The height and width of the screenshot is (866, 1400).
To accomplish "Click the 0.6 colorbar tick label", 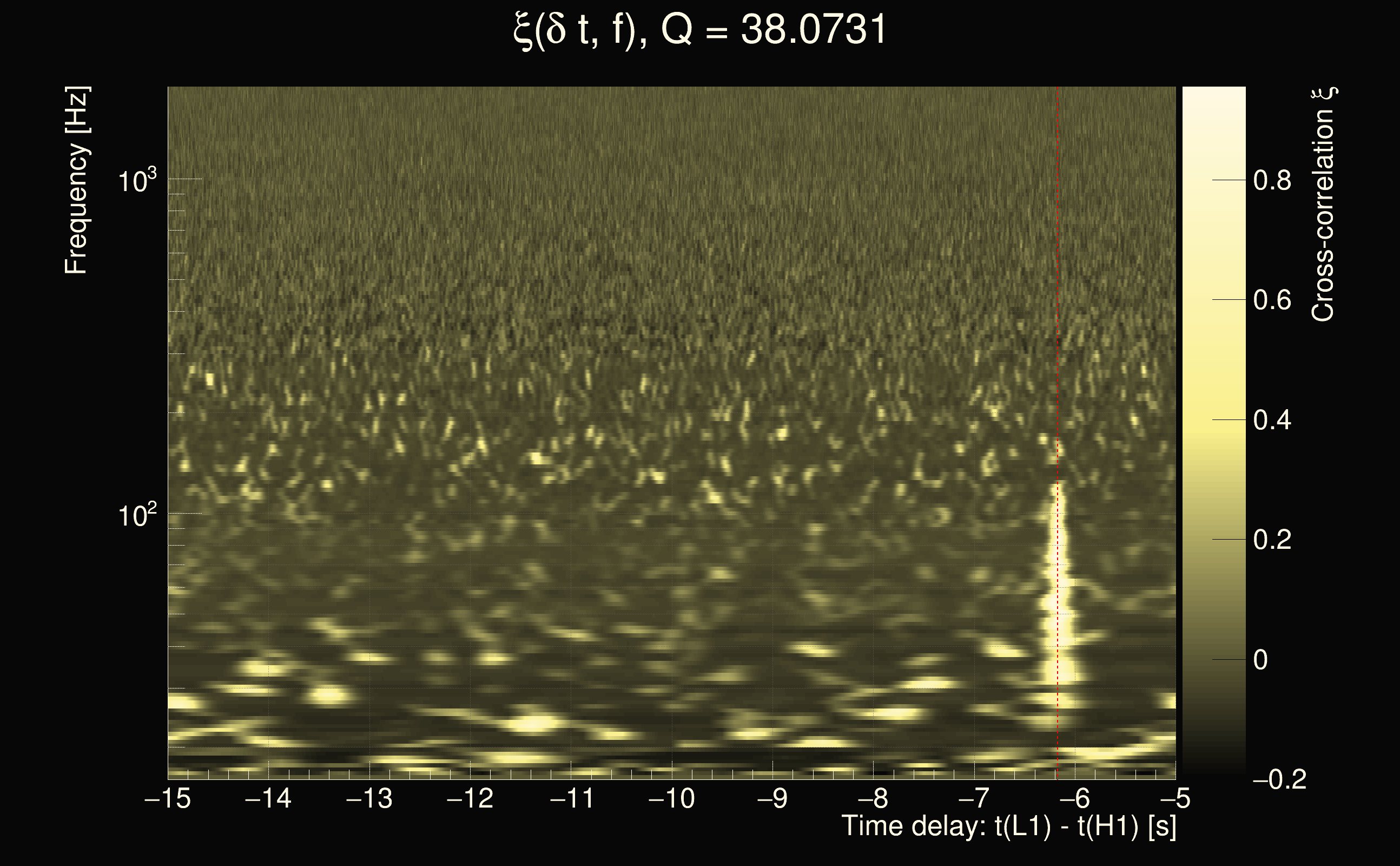I will click(1272, 301).
